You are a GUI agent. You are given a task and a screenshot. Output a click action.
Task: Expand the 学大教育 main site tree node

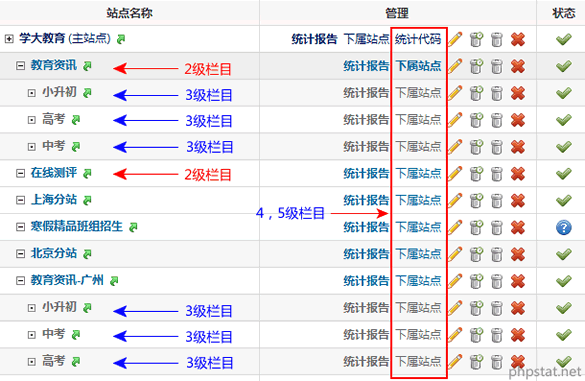(x=9, y=39)
